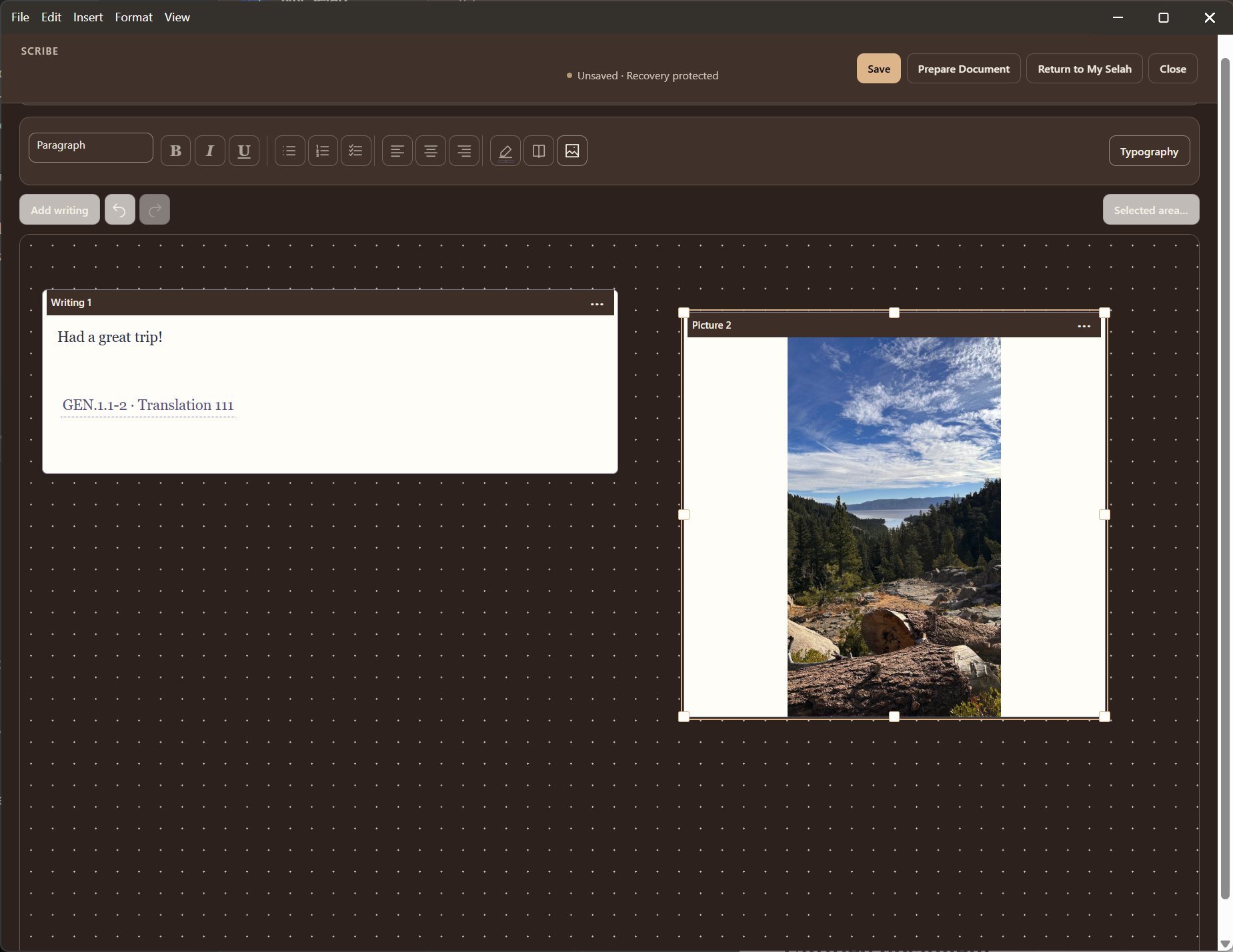Toggle bold formatting
Viewport: 1233px width, 952px height.
pos(176,151)
